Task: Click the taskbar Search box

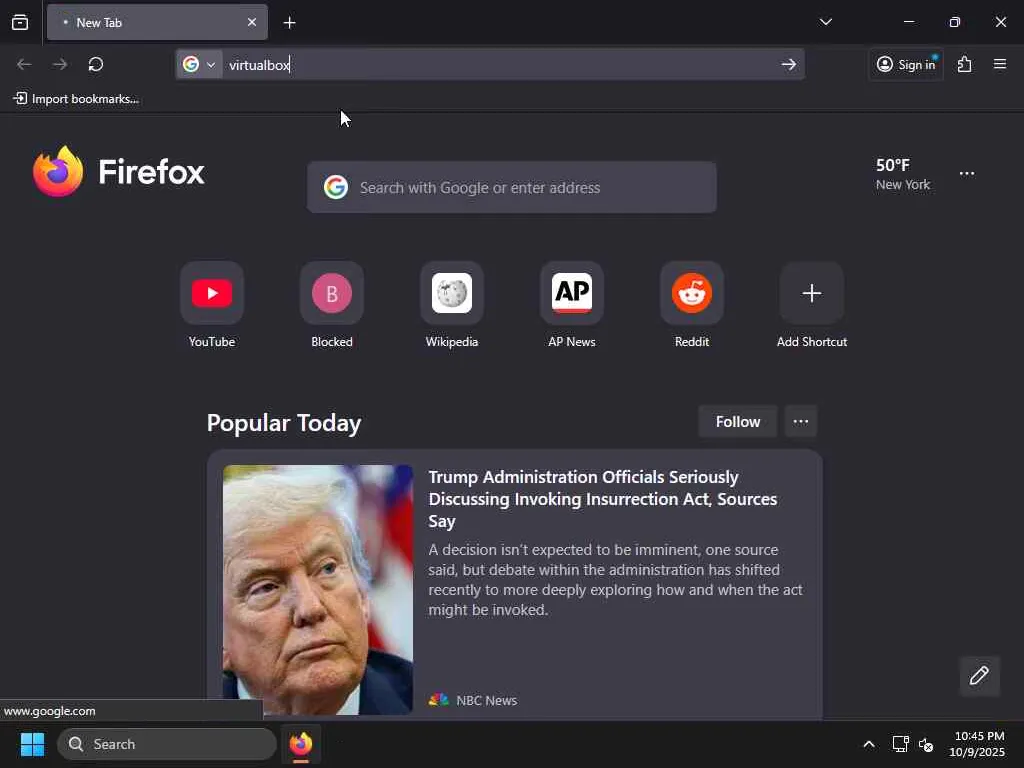Action: (x=167, y=744)
